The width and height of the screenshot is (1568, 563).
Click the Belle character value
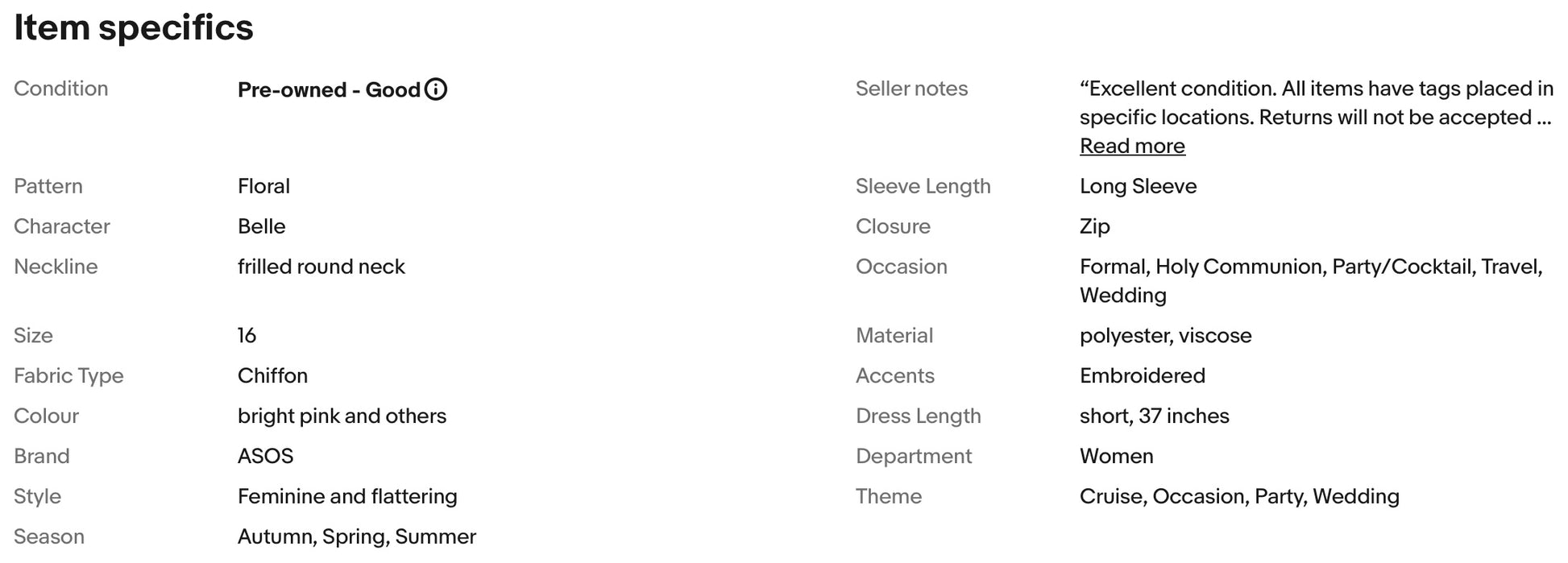point(261,226)
